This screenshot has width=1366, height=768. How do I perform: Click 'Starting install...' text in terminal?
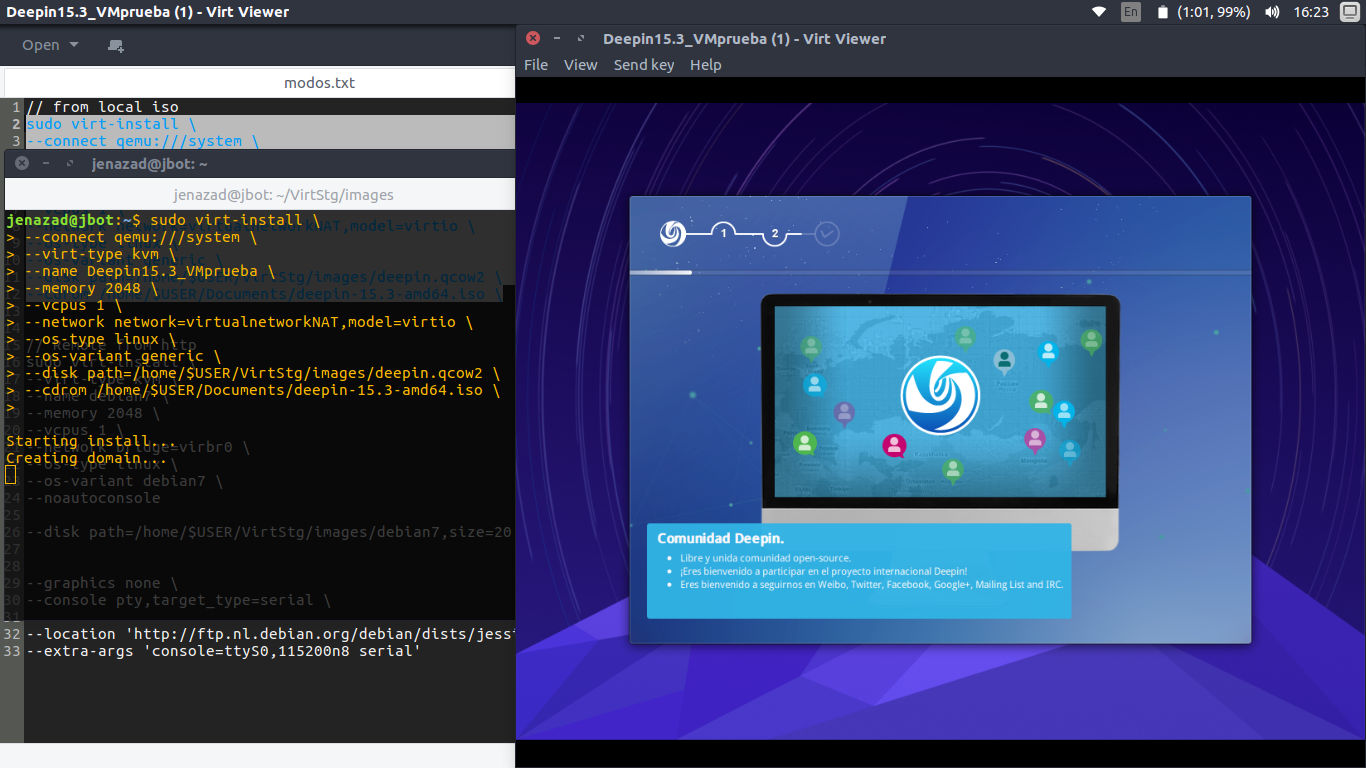(91, 441)
